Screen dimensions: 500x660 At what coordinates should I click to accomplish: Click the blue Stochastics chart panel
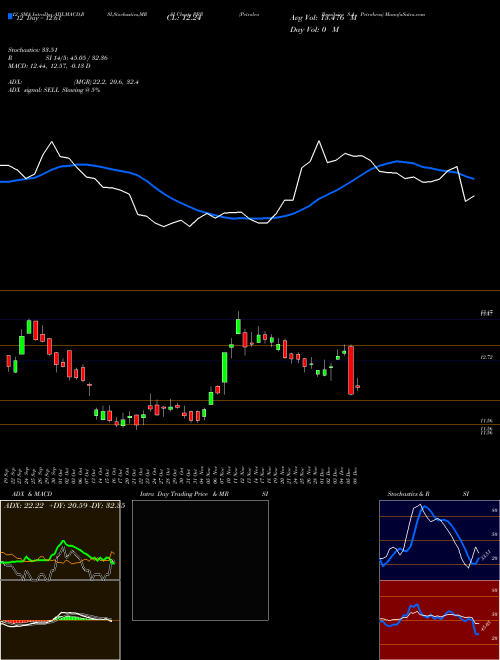439,540
